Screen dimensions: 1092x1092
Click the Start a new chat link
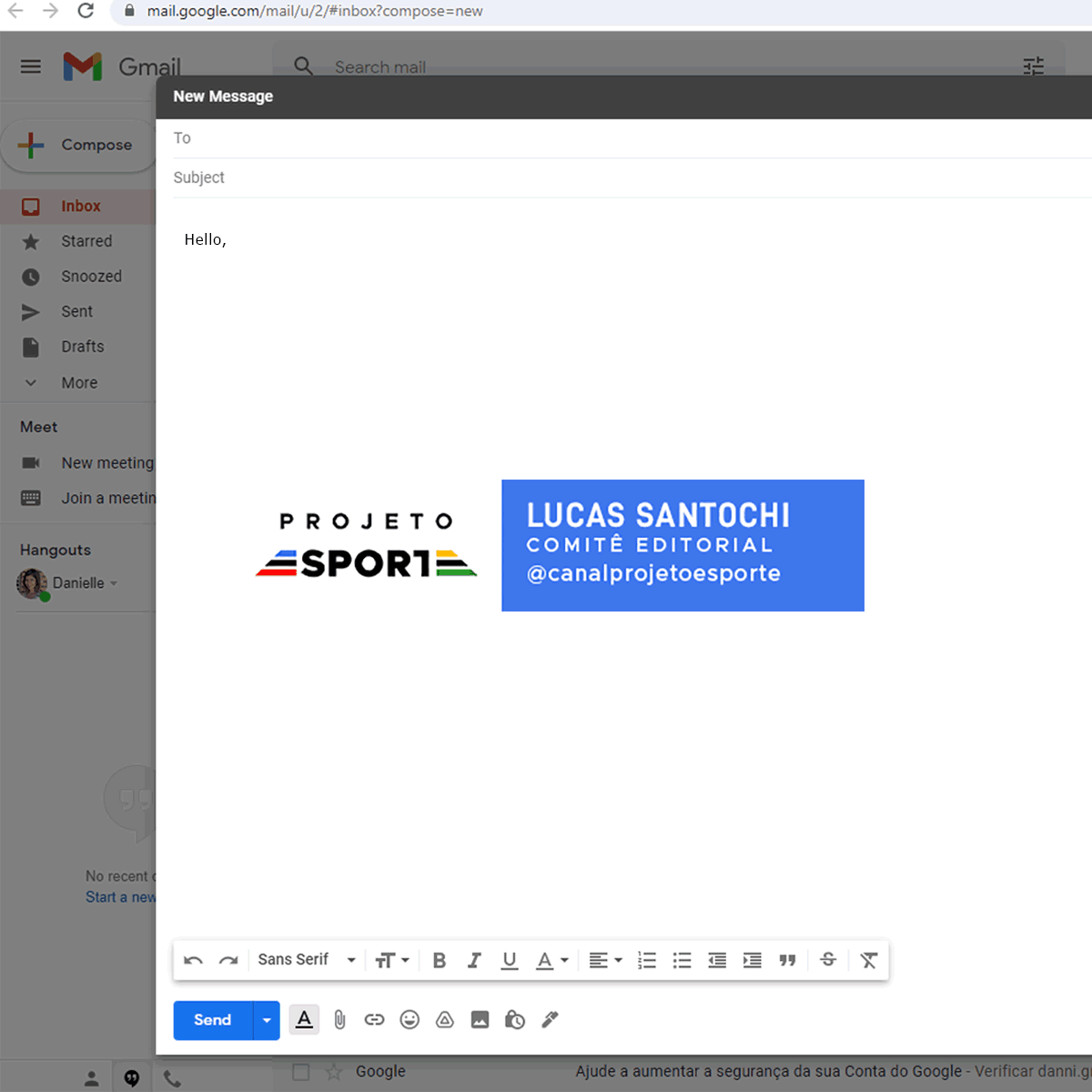[120, 897]
